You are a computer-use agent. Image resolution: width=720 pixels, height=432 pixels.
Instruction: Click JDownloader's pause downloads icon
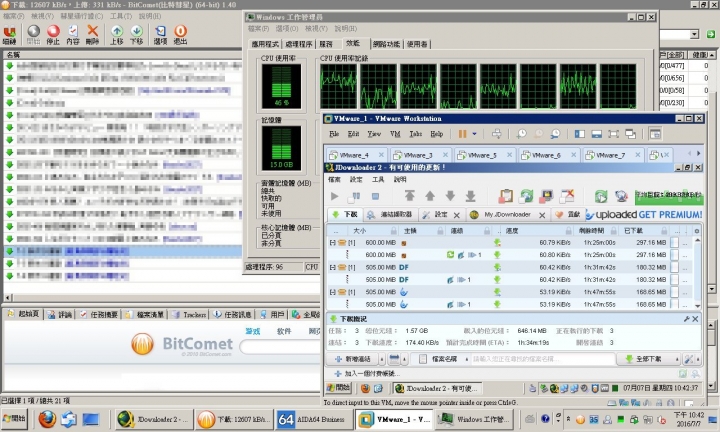(x=354, y=197)
